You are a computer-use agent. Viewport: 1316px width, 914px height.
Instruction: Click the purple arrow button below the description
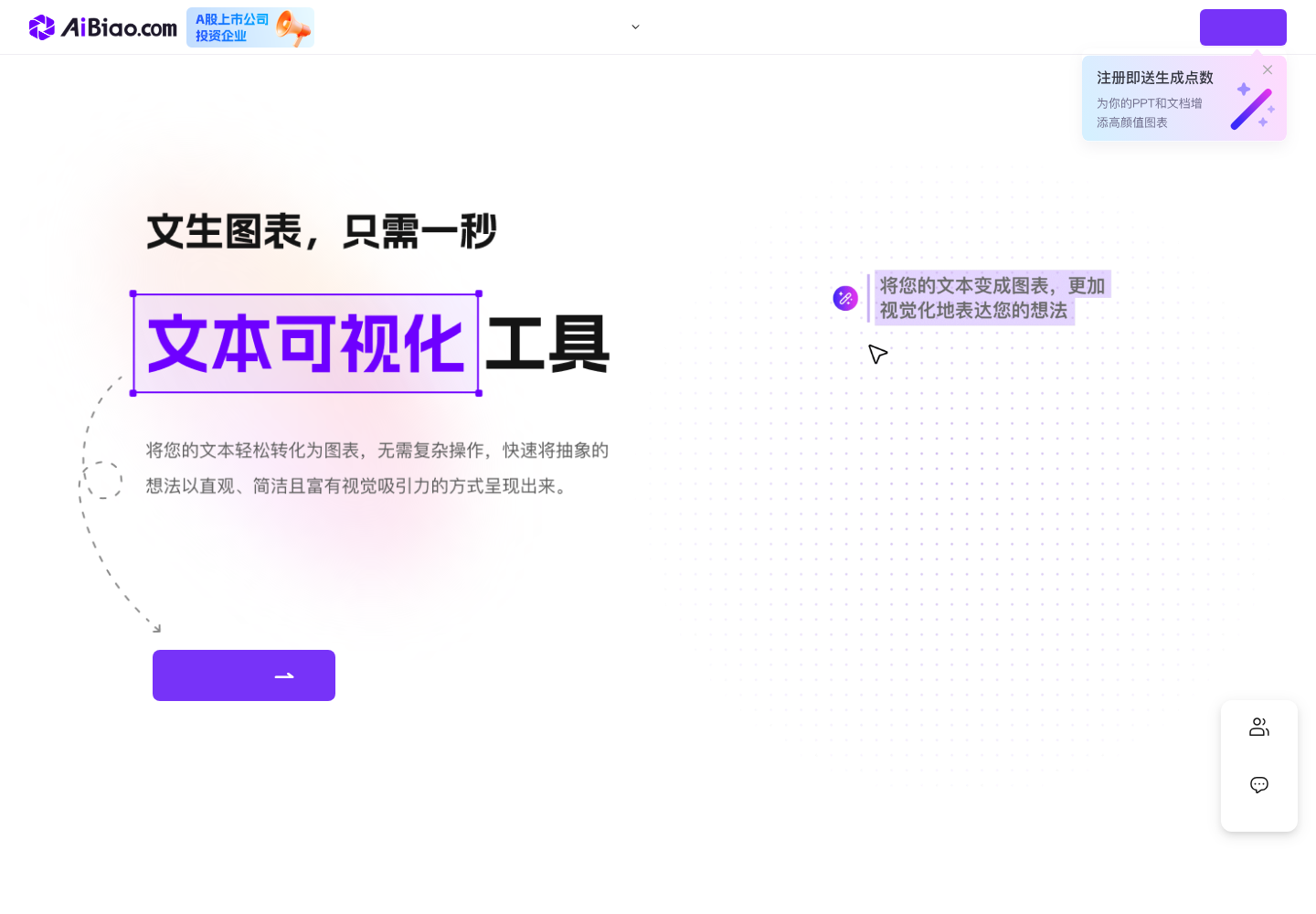pos(244,675)
